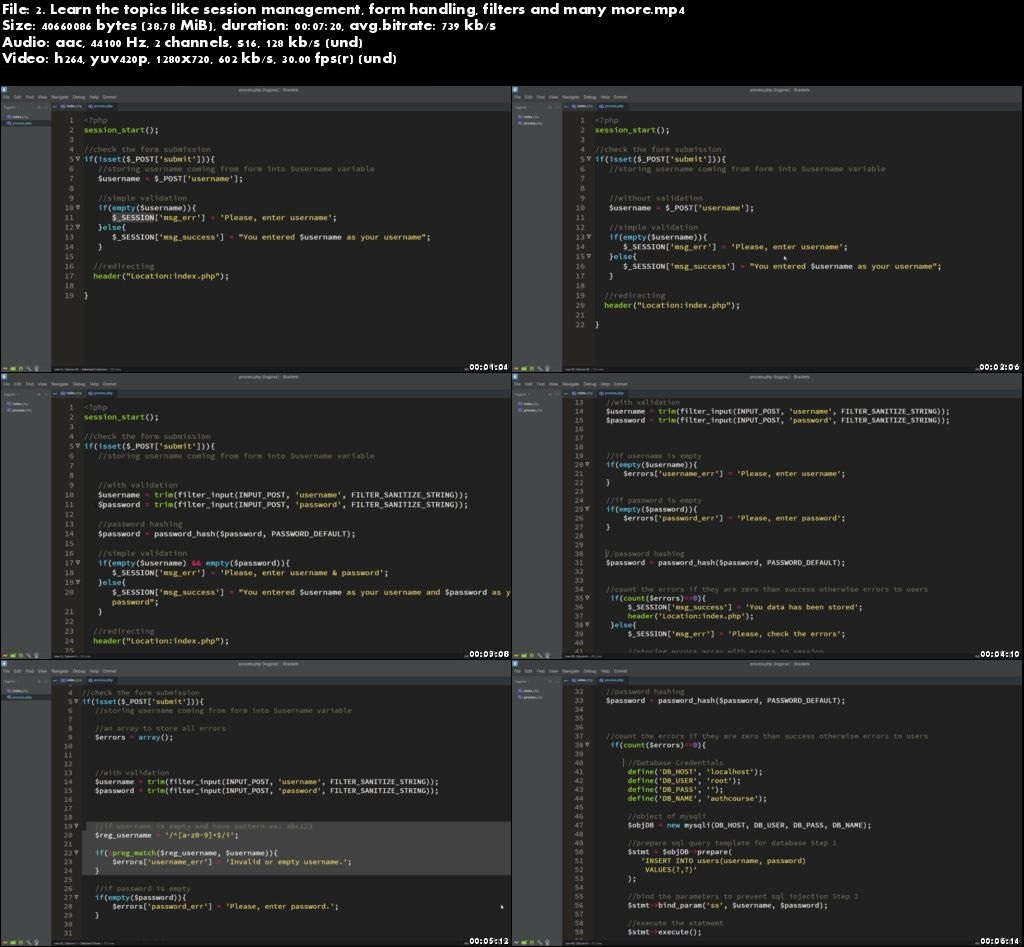The width and height of the screenshot is (1024, 947).
Task: Collapse line 5 fold triangle in 00:01:04 frame
Action: pos(77,159)
